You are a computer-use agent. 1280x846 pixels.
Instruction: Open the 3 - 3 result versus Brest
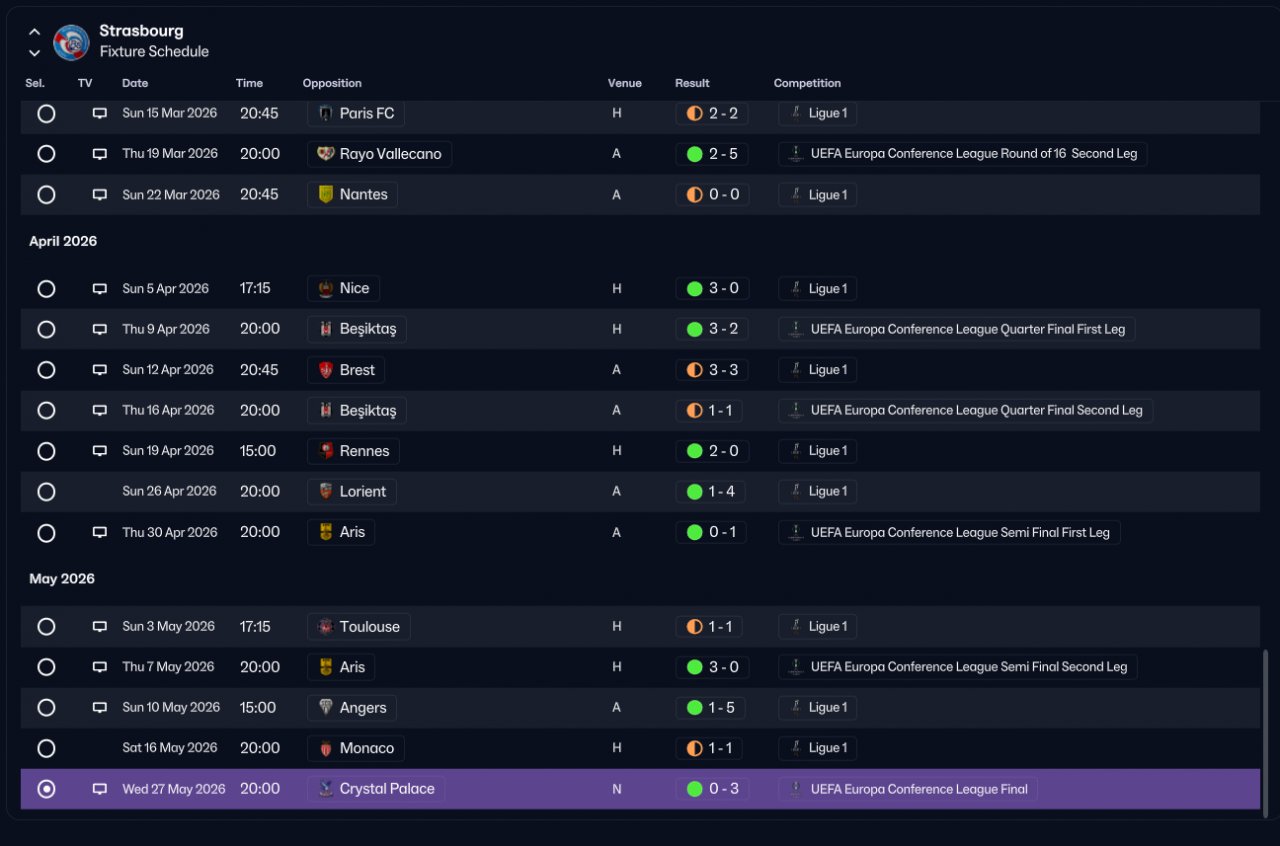[712, 370]
